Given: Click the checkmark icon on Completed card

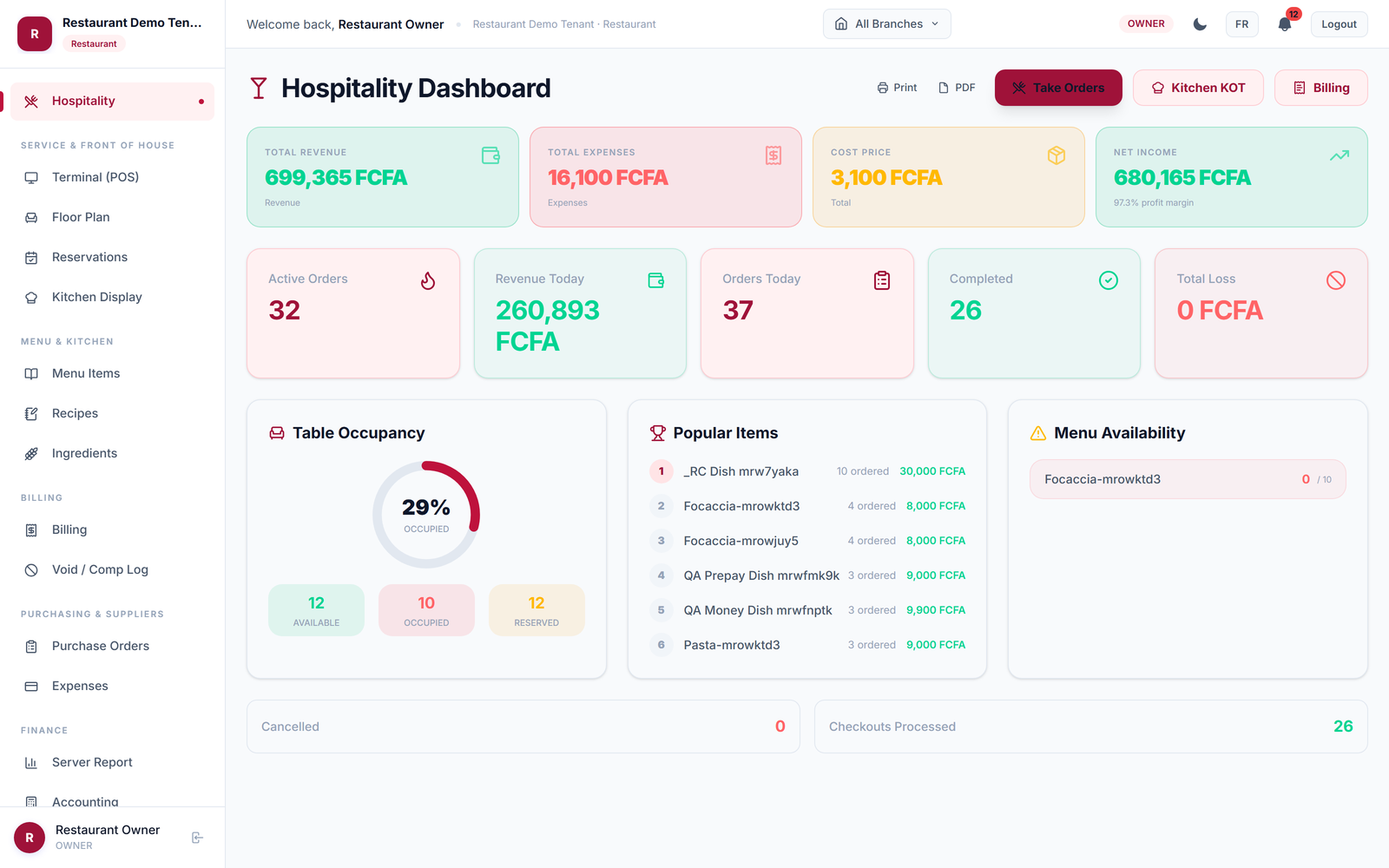Looking at the screenshot, I should pos(1109,280).
